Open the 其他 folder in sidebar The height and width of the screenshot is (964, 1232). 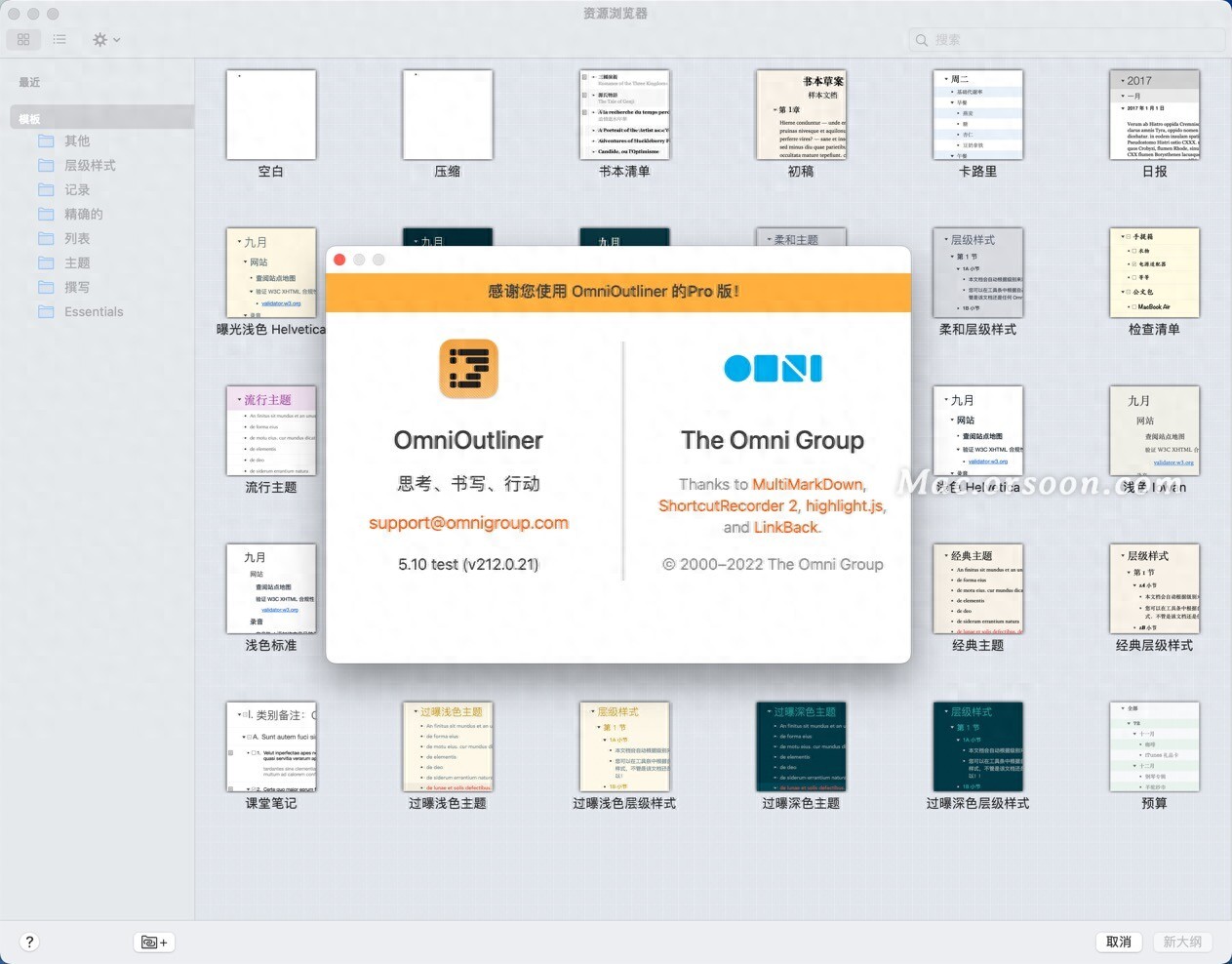point(77,141)
